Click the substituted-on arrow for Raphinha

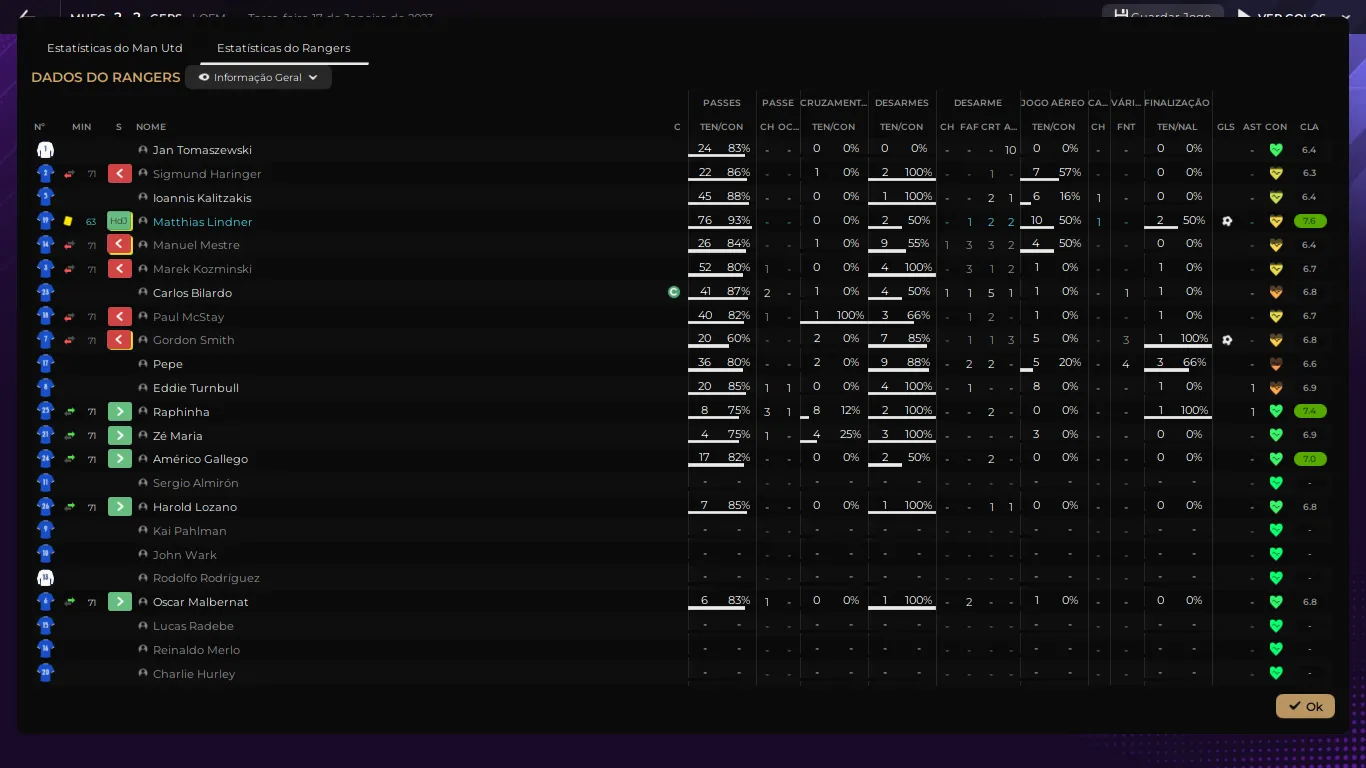click(x=120, y=412)
